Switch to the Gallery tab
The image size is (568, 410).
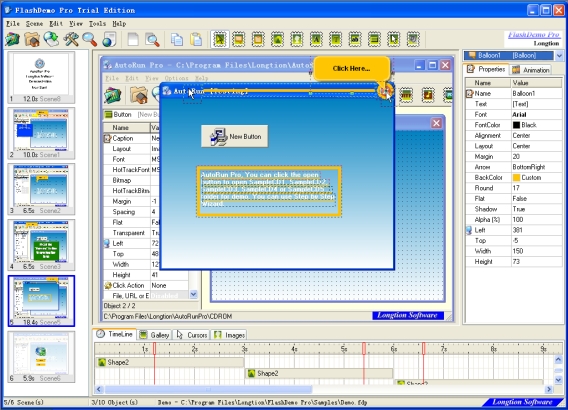coord(155,335)
